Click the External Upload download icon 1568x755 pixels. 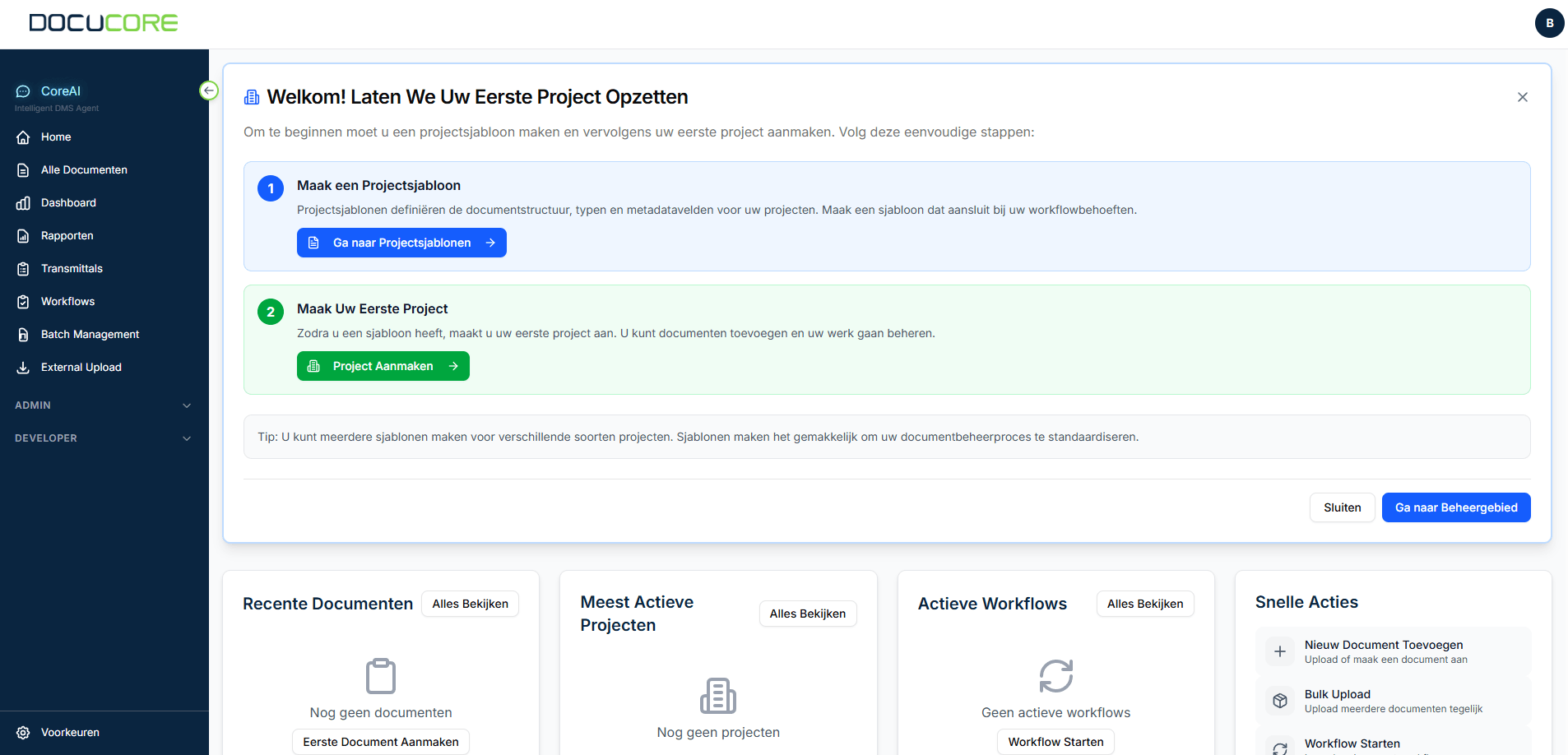pos(23,368)
